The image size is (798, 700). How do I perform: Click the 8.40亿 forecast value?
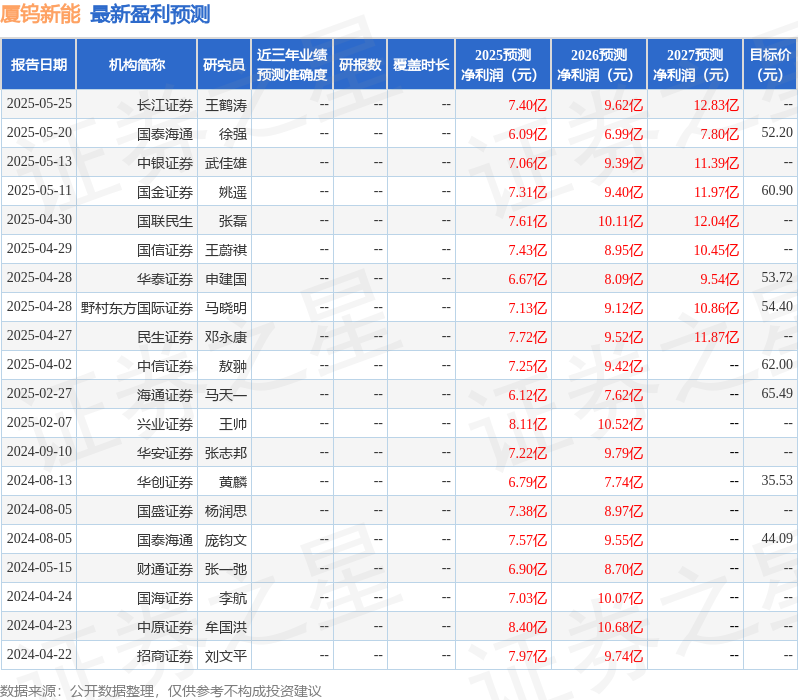click(x=528, y=627)
